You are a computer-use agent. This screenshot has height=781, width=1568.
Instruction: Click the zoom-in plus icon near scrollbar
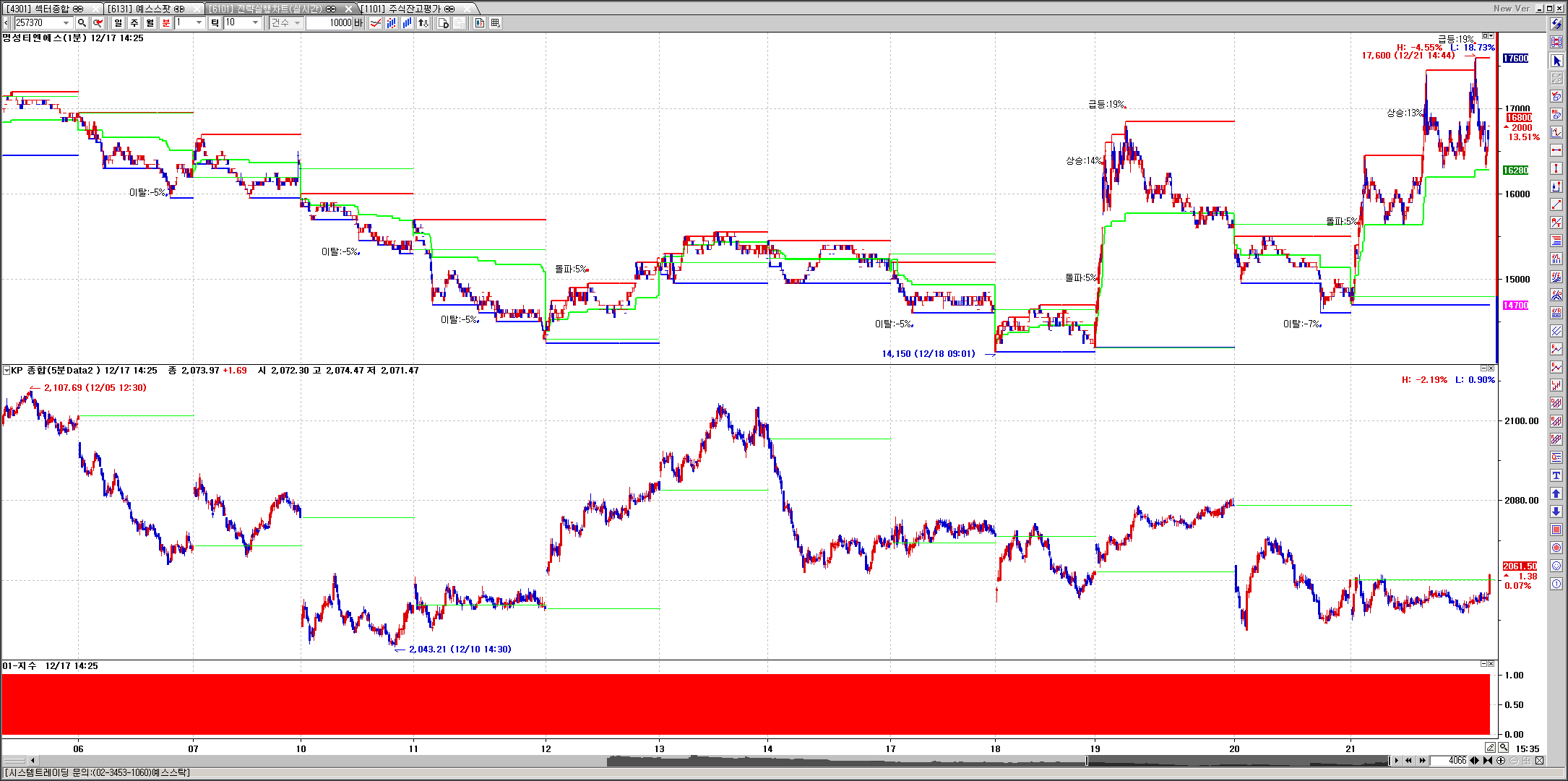(1501, 761)
